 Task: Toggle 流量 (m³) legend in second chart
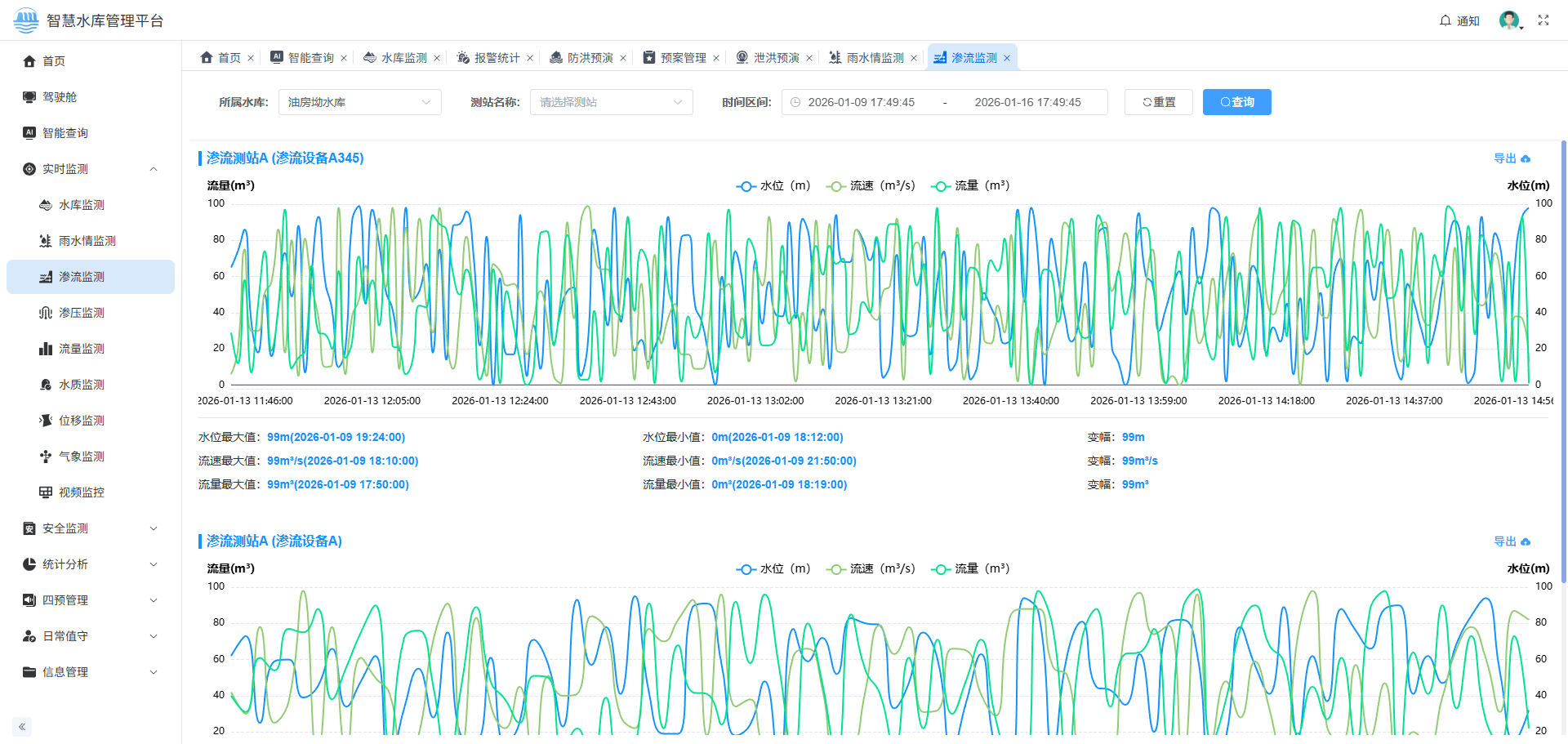click(x=971, y=569)
